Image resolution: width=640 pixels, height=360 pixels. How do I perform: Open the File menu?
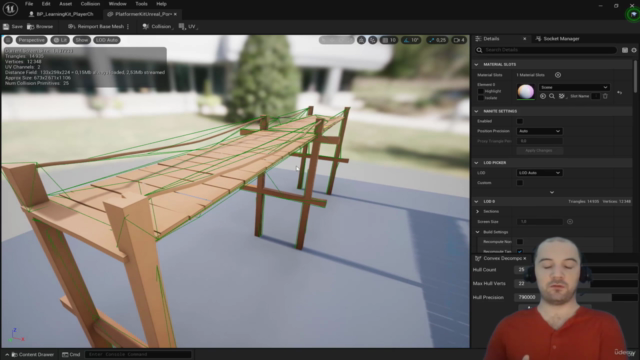(29, 4)
